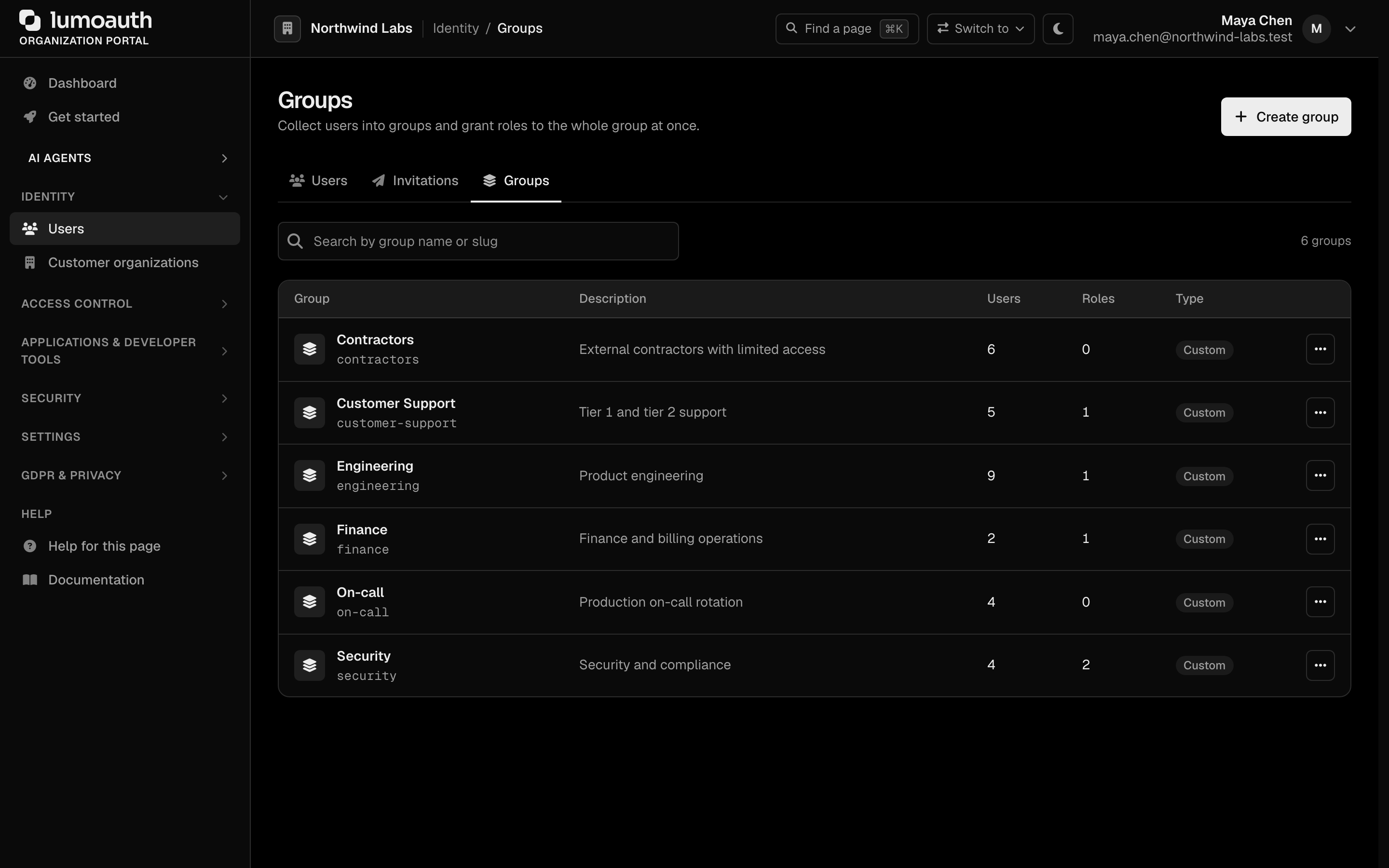Click the Create group button
Viewport: 1389px width, 868px height.
click(x=1286, y=117)
